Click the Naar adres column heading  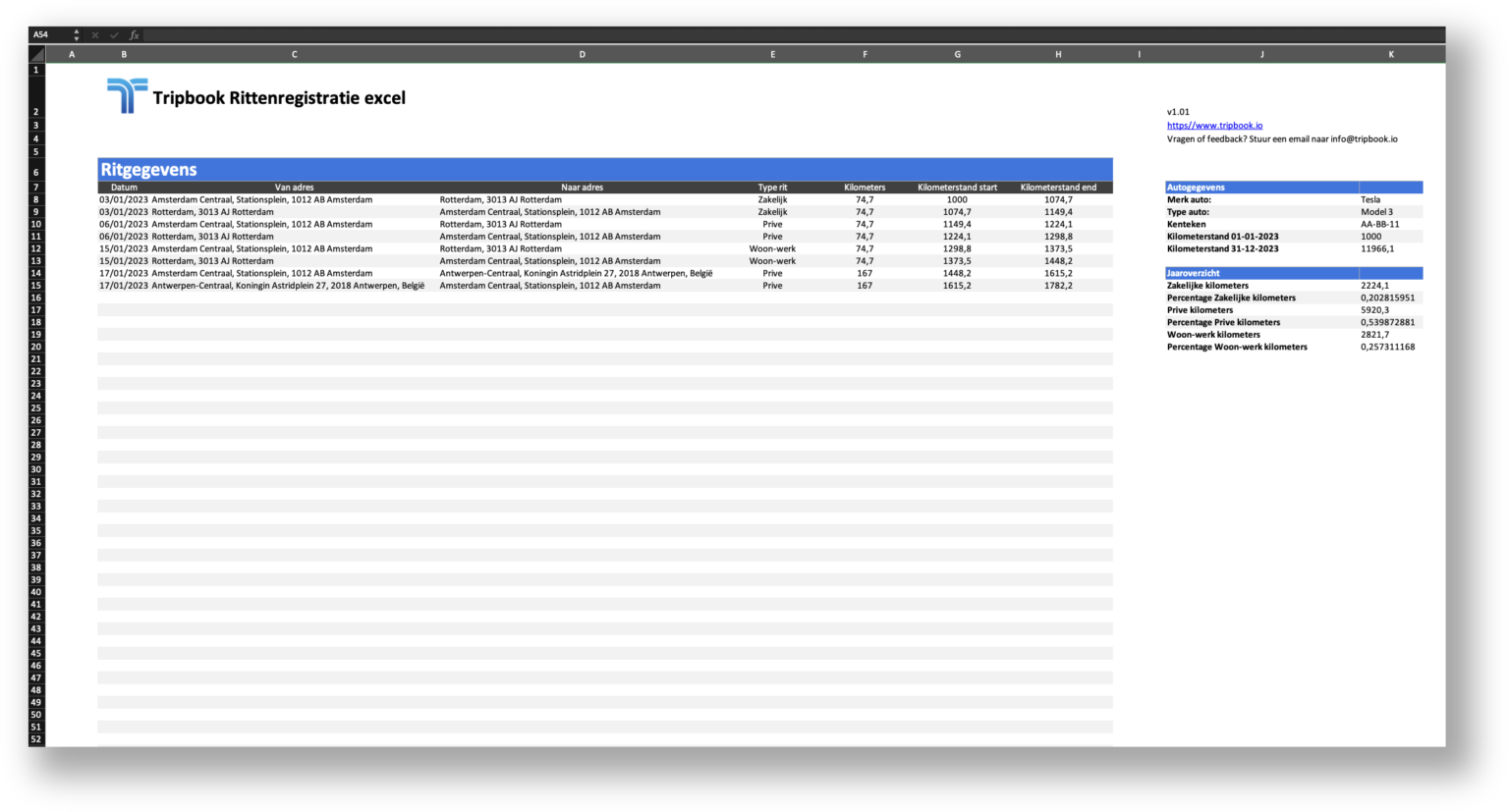582,188
